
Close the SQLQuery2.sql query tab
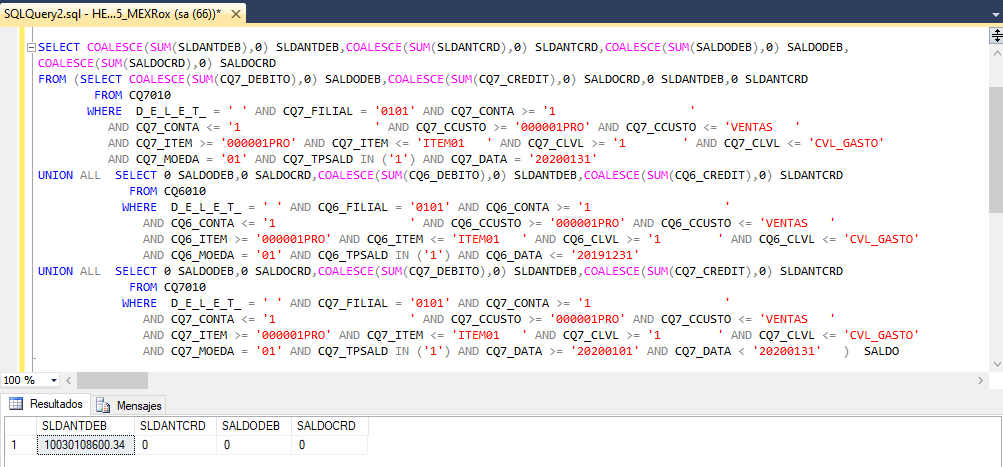point(234,13)
